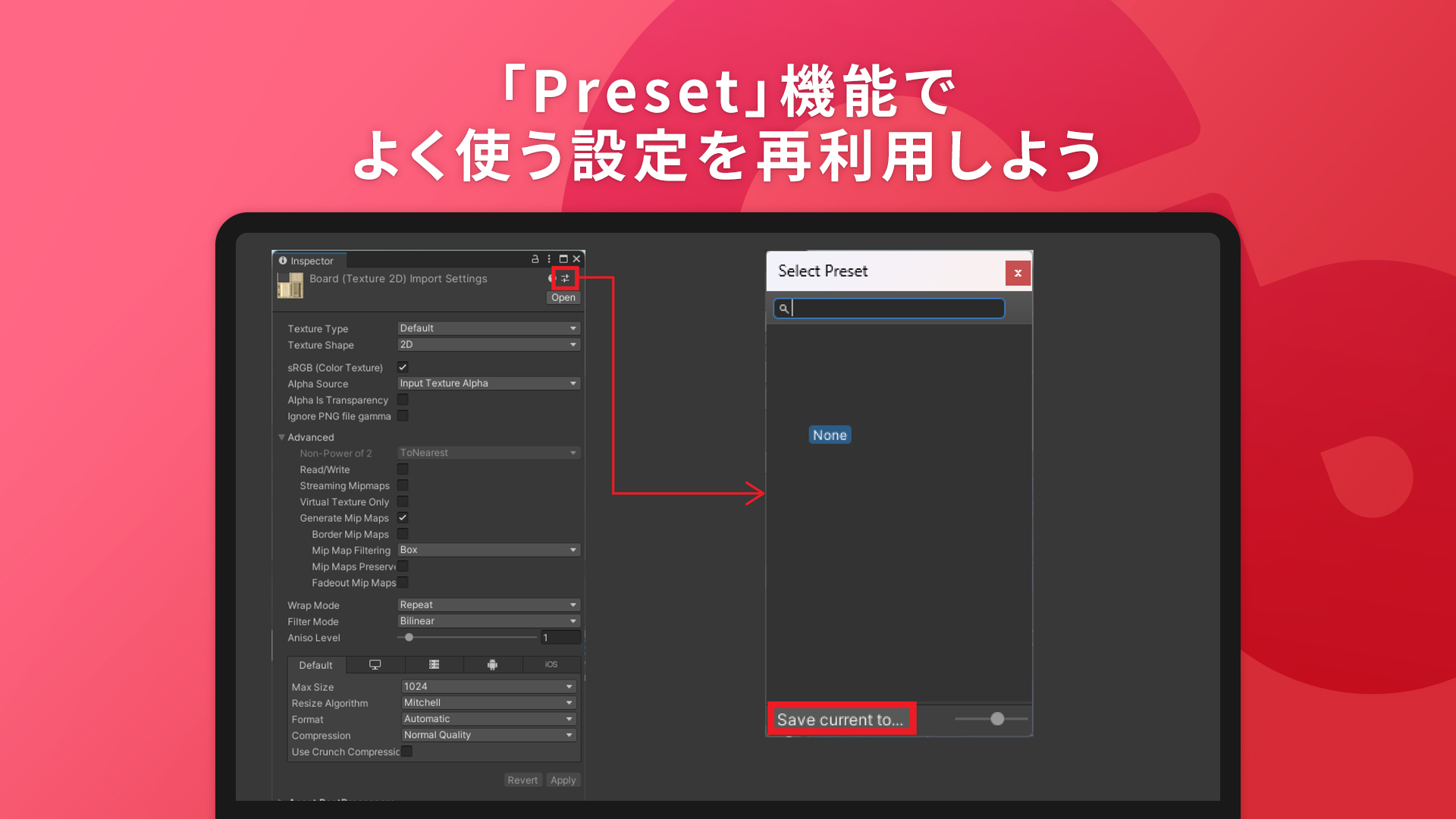Image resolution: width=1456 pixels, height=819 pixels.
Task: Disable the Generate Mip Maps checkbox
Action: coord(403,518)
